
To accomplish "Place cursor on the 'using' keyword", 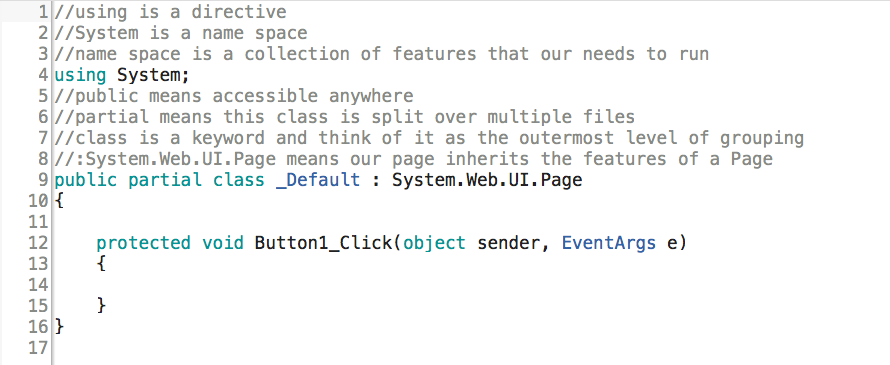I will pyautogui.click(x=80, y=75).
